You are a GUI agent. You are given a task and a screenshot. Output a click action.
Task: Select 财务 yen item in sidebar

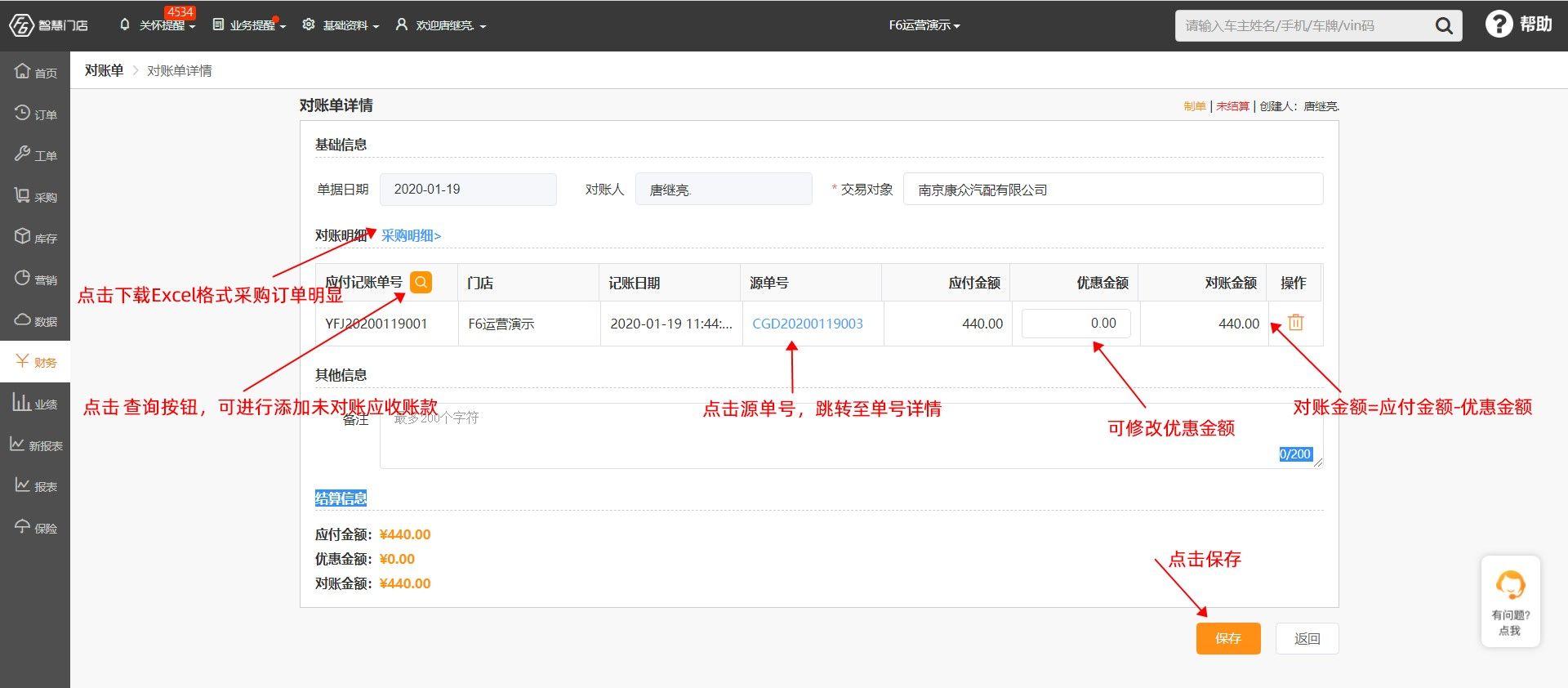(x=35, y=362)
